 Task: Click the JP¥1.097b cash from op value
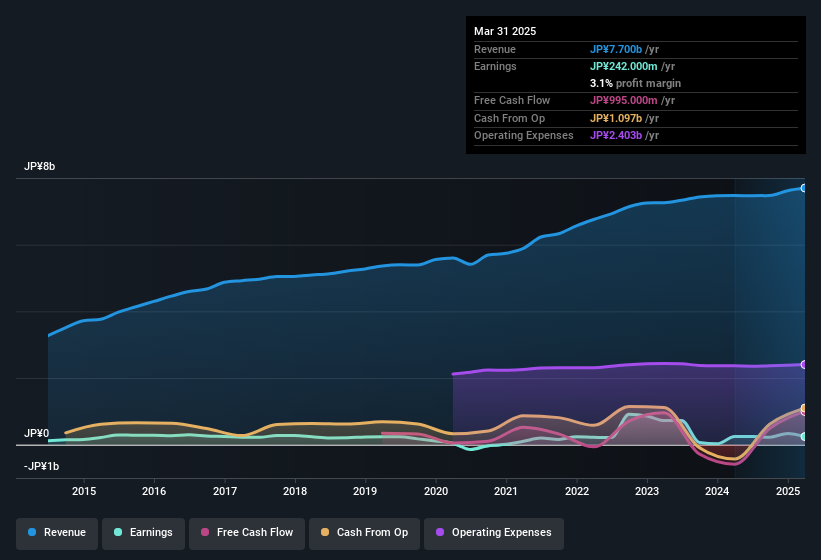coord(616,118)
